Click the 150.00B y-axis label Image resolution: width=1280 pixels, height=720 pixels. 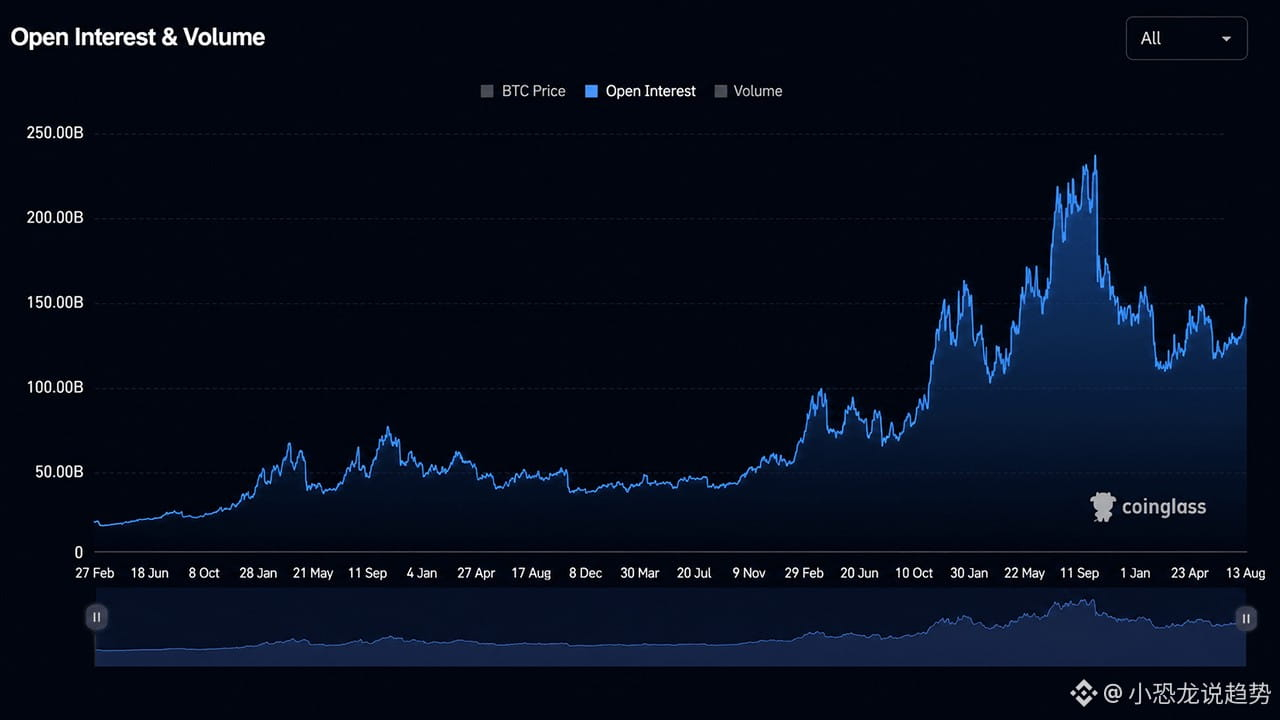click(x=55, y=303)
